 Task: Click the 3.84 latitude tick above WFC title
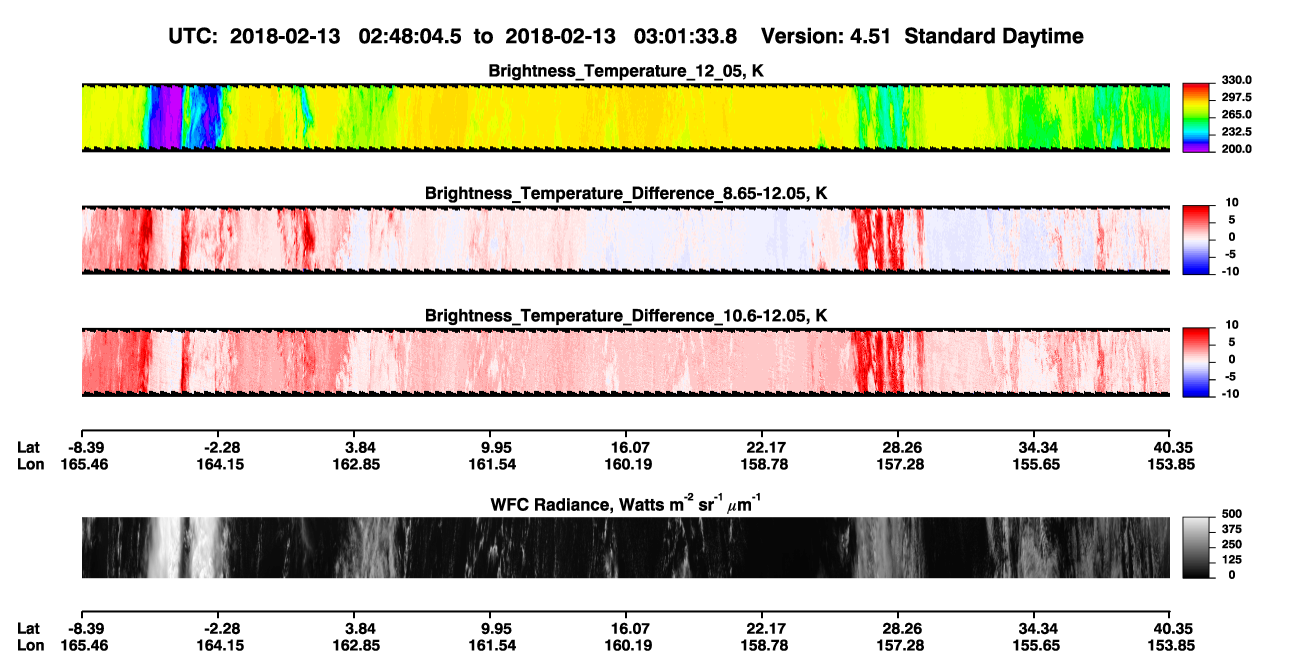click(354, 447)
